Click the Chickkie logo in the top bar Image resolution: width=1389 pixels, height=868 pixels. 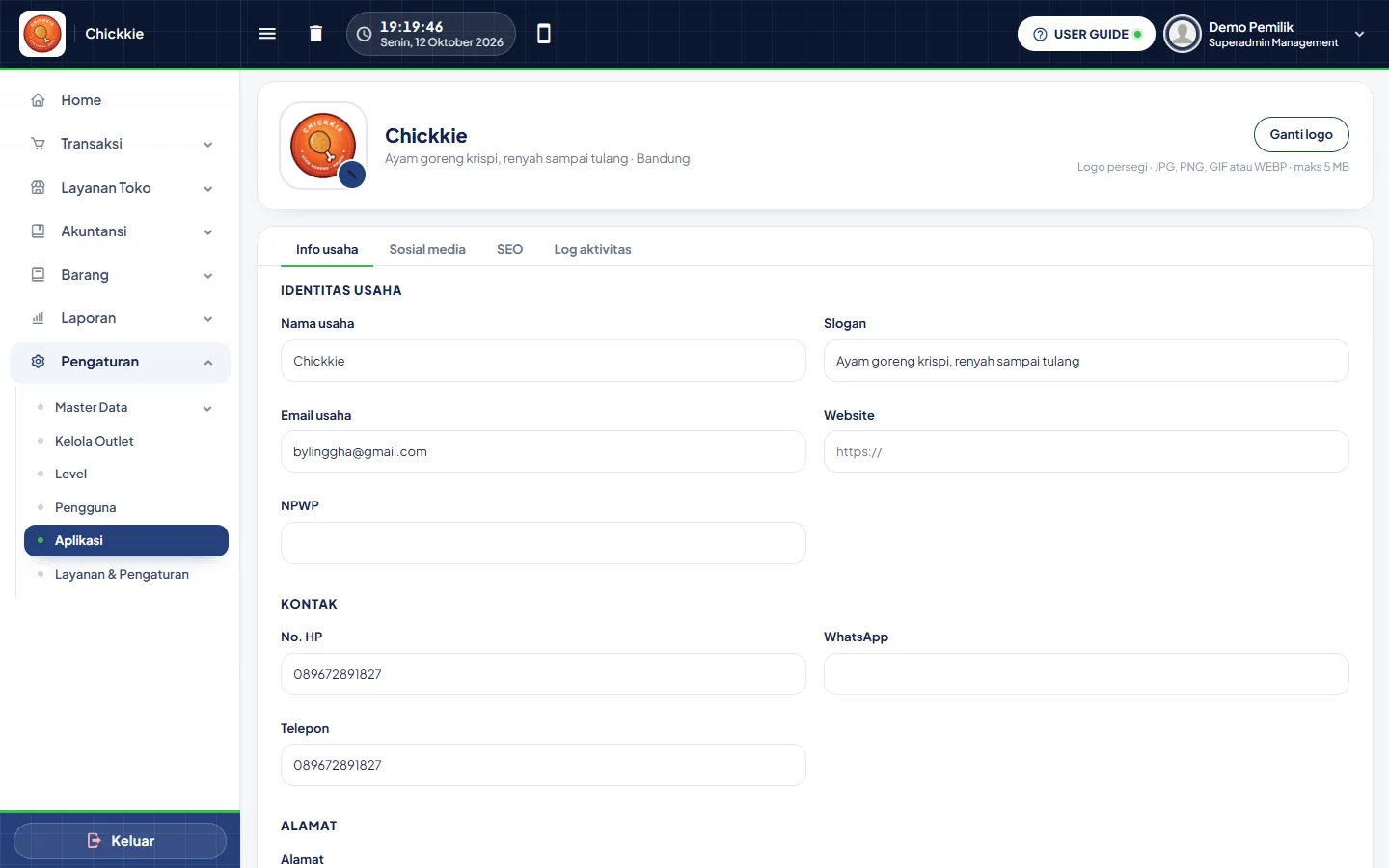coord(42,34)
